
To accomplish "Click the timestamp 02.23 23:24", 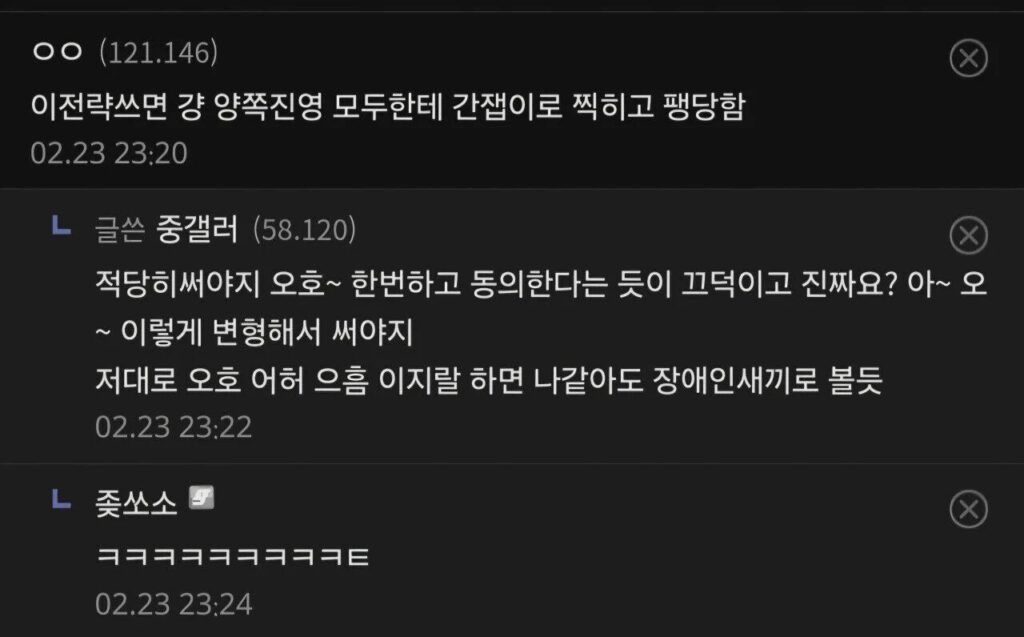I will pos(174,604).
